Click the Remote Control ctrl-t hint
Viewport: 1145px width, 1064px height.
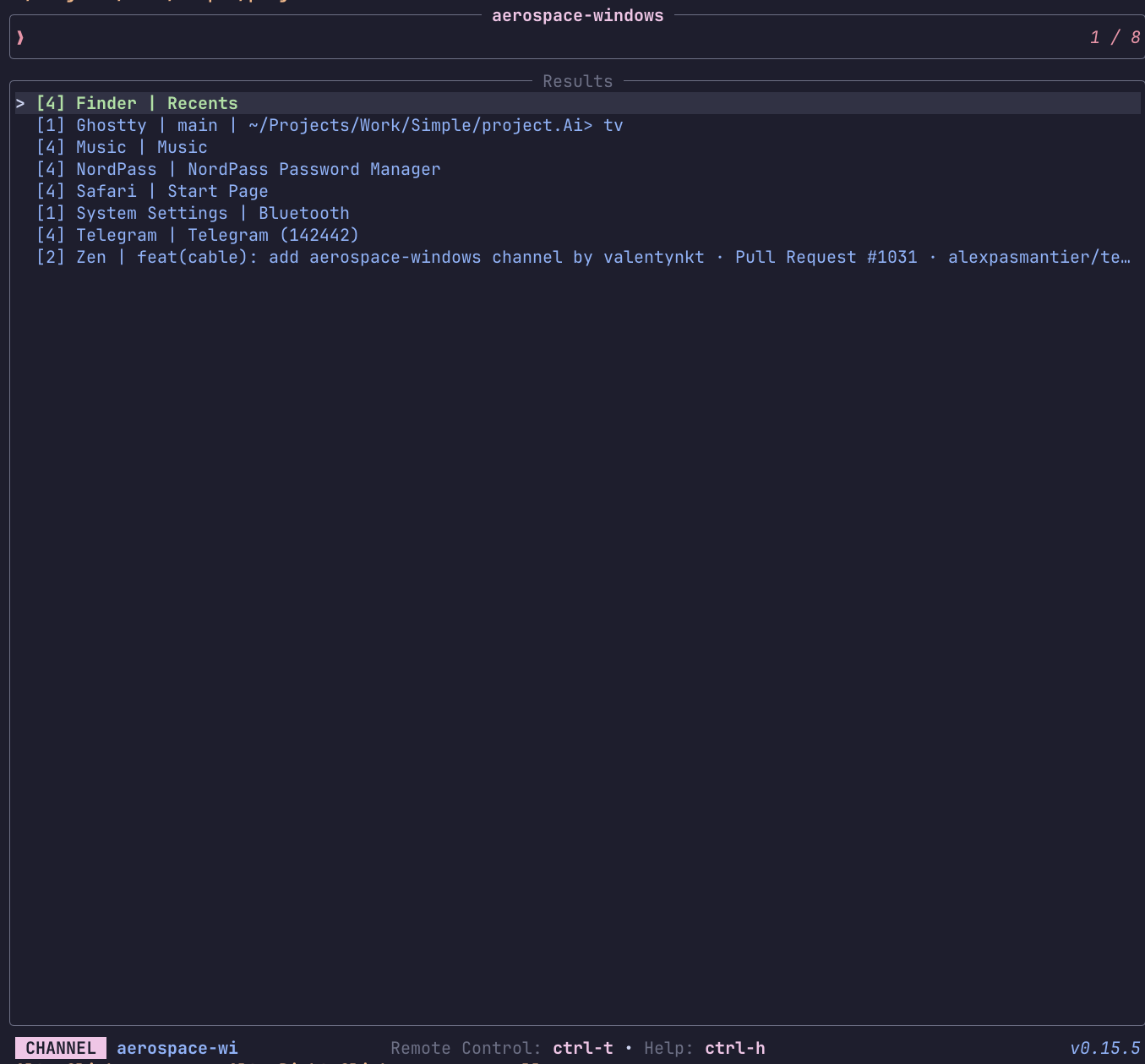pos(502,1048)
